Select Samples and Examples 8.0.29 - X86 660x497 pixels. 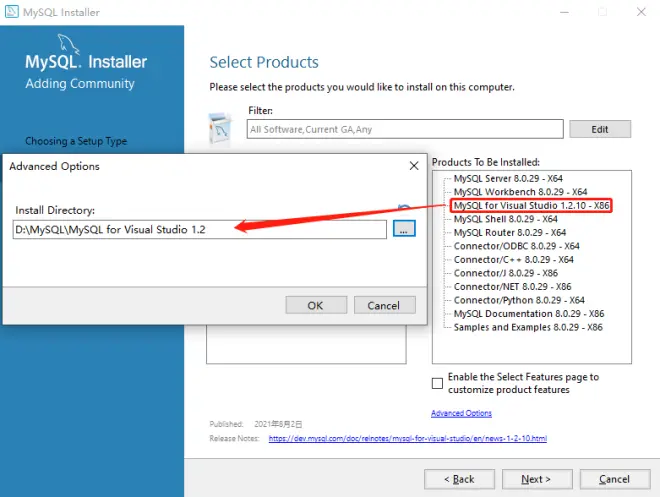point(528,327)
